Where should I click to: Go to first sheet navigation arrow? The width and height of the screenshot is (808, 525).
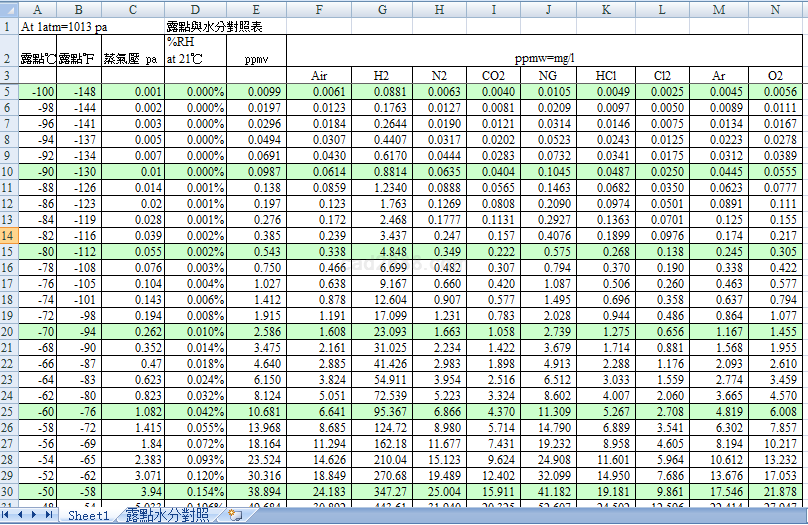[x=8, y=516]
